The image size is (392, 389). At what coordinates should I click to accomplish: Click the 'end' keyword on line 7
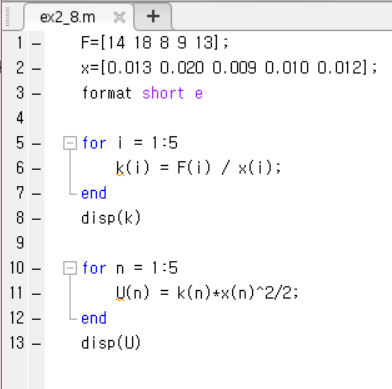[94, 193]
